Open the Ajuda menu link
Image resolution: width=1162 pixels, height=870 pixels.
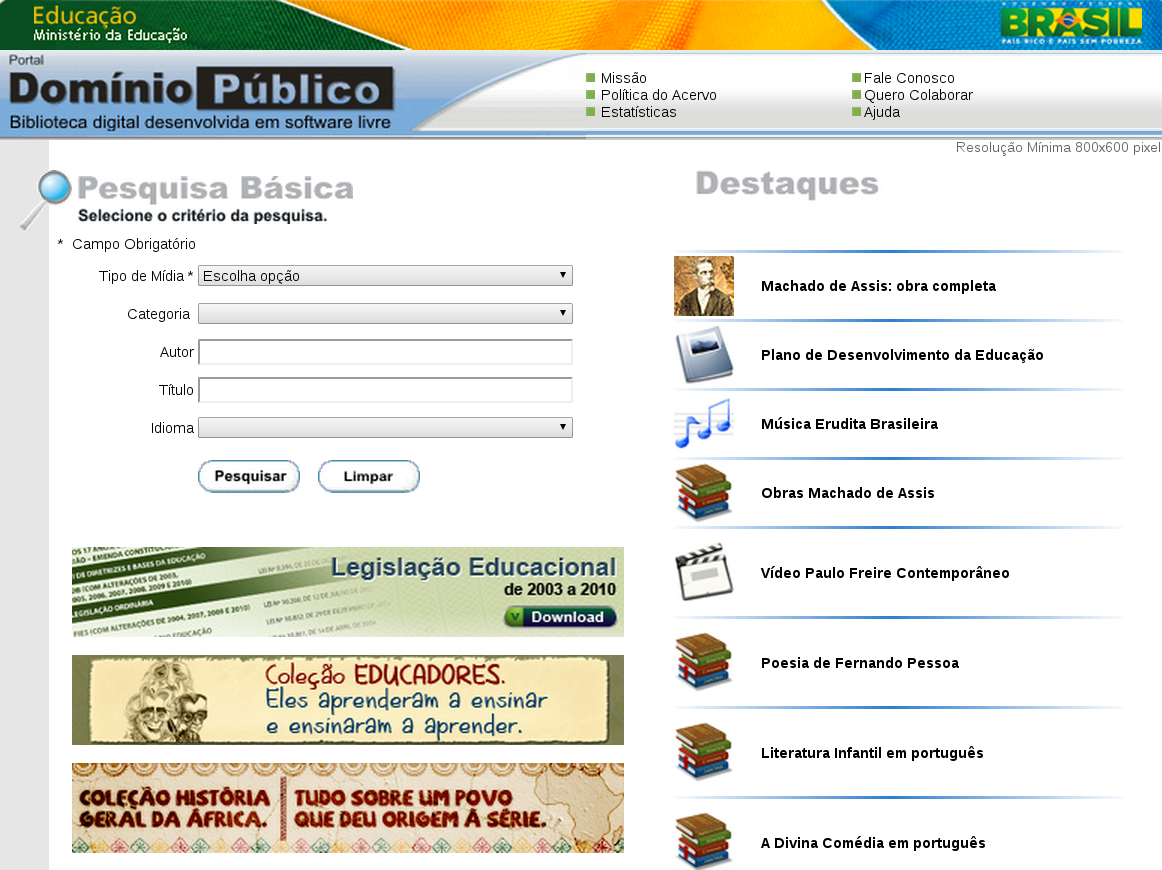click(x=881, y=112)
